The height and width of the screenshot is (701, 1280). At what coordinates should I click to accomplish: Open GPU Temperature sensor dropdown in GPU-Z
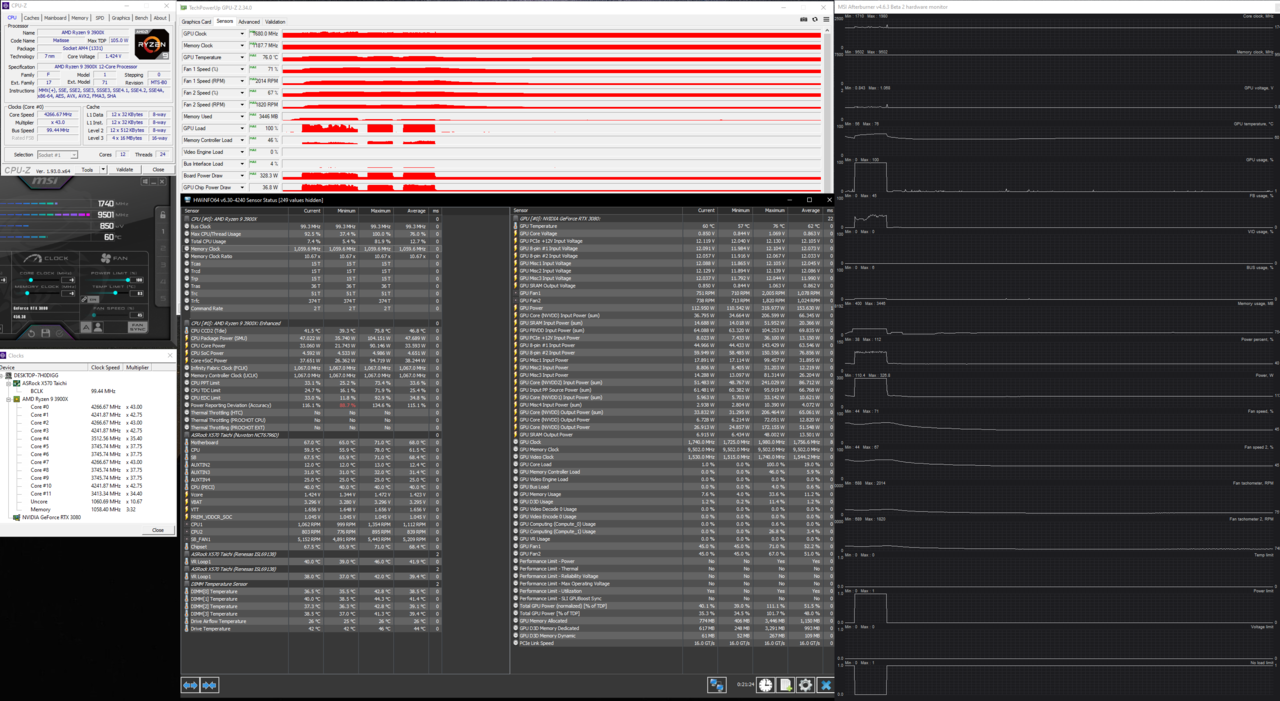pos(242,57)
